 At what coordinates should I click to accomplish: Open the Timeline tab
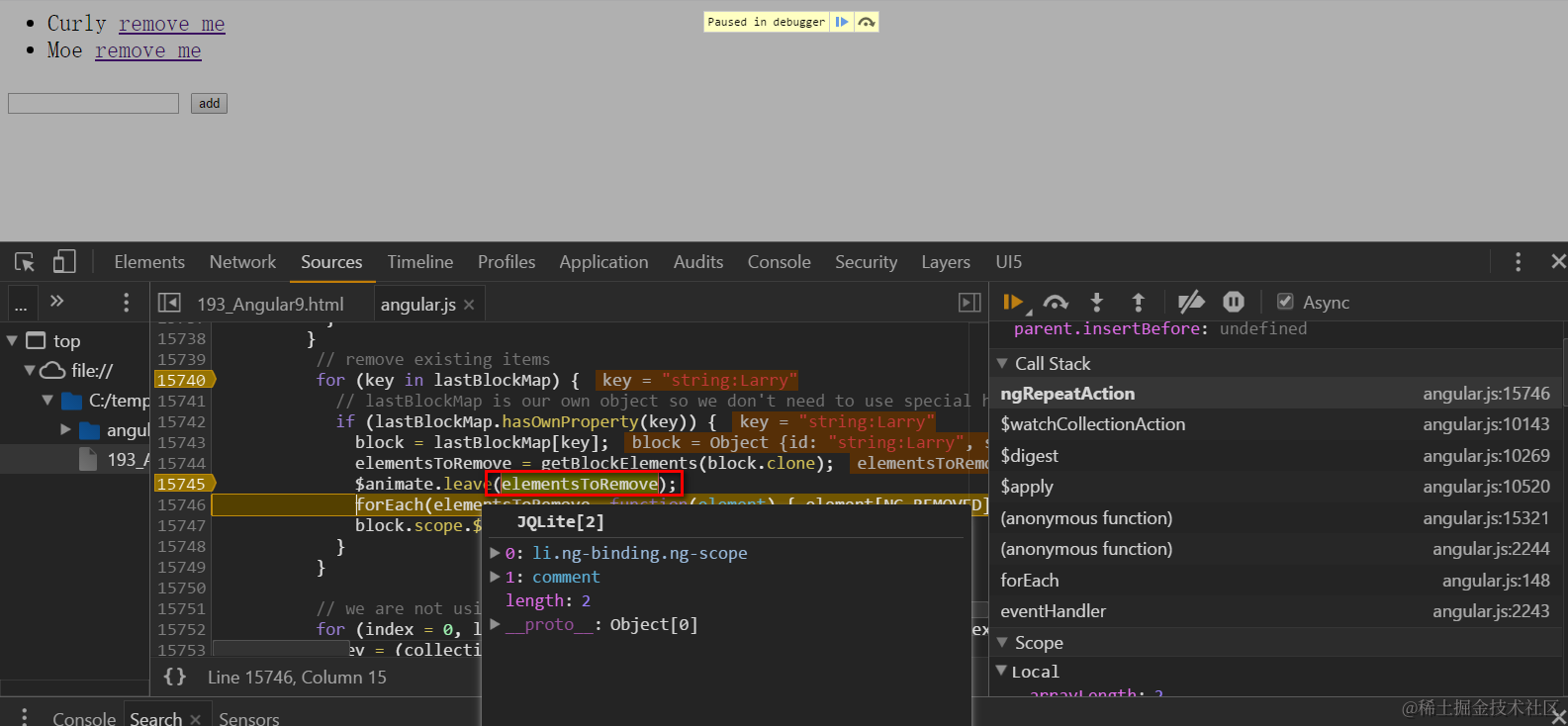pyautogui.click(x=420, y=262)
